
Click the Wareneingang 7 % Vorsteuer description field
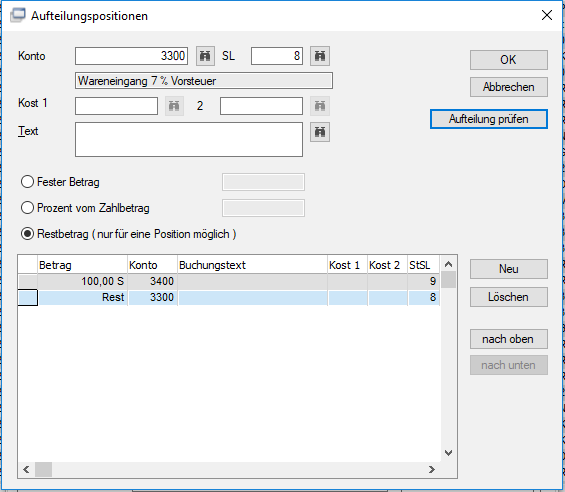[x=204, y=81]
